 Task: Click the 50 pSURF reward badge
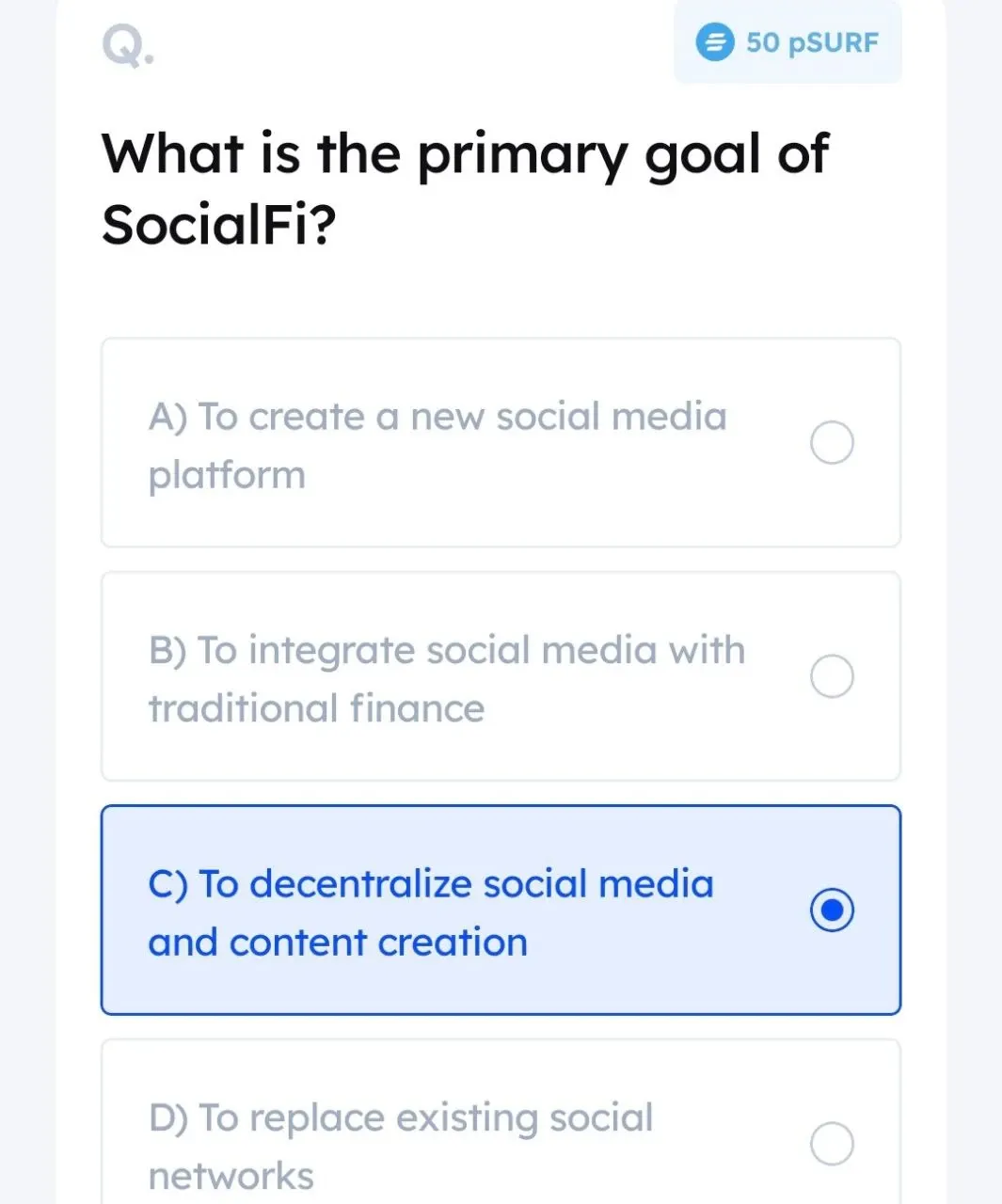click(787, 42)
